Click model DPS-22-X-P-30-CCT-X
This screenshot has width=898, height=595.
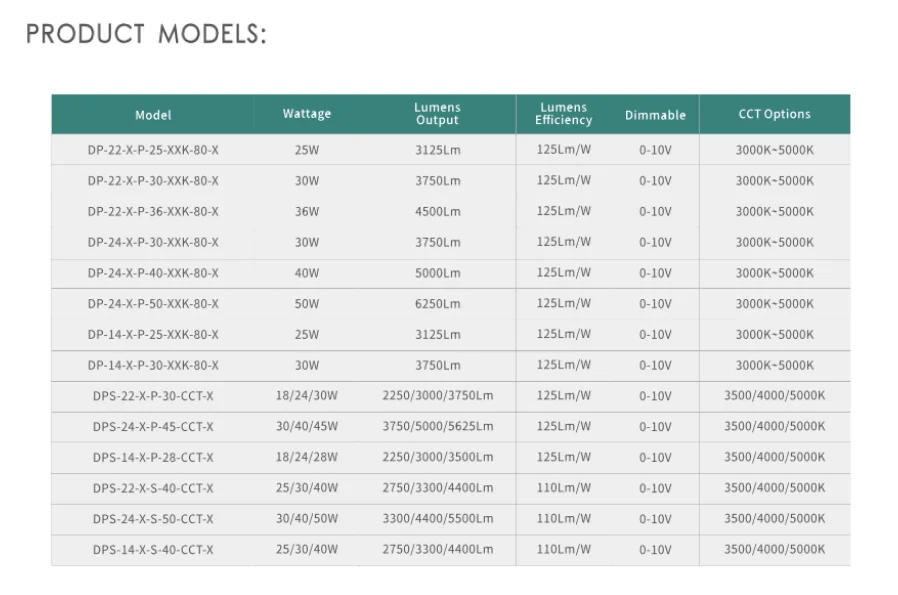coord(153,397)
